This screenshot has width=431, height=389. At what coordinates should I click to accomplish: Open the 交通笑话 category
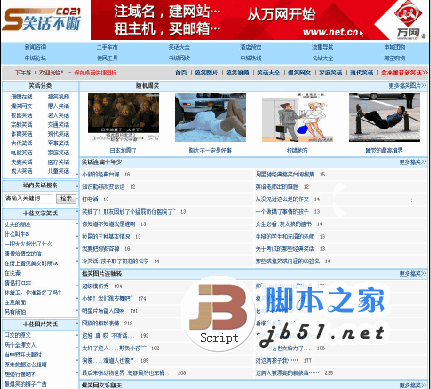[58, 125]
